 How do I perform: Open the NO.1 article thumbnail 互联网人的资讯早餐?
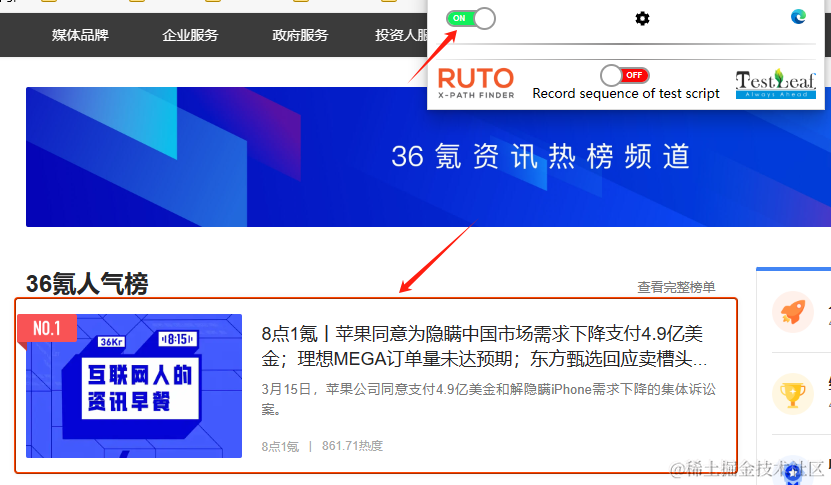pyautogui.click(x=134, y=386)
